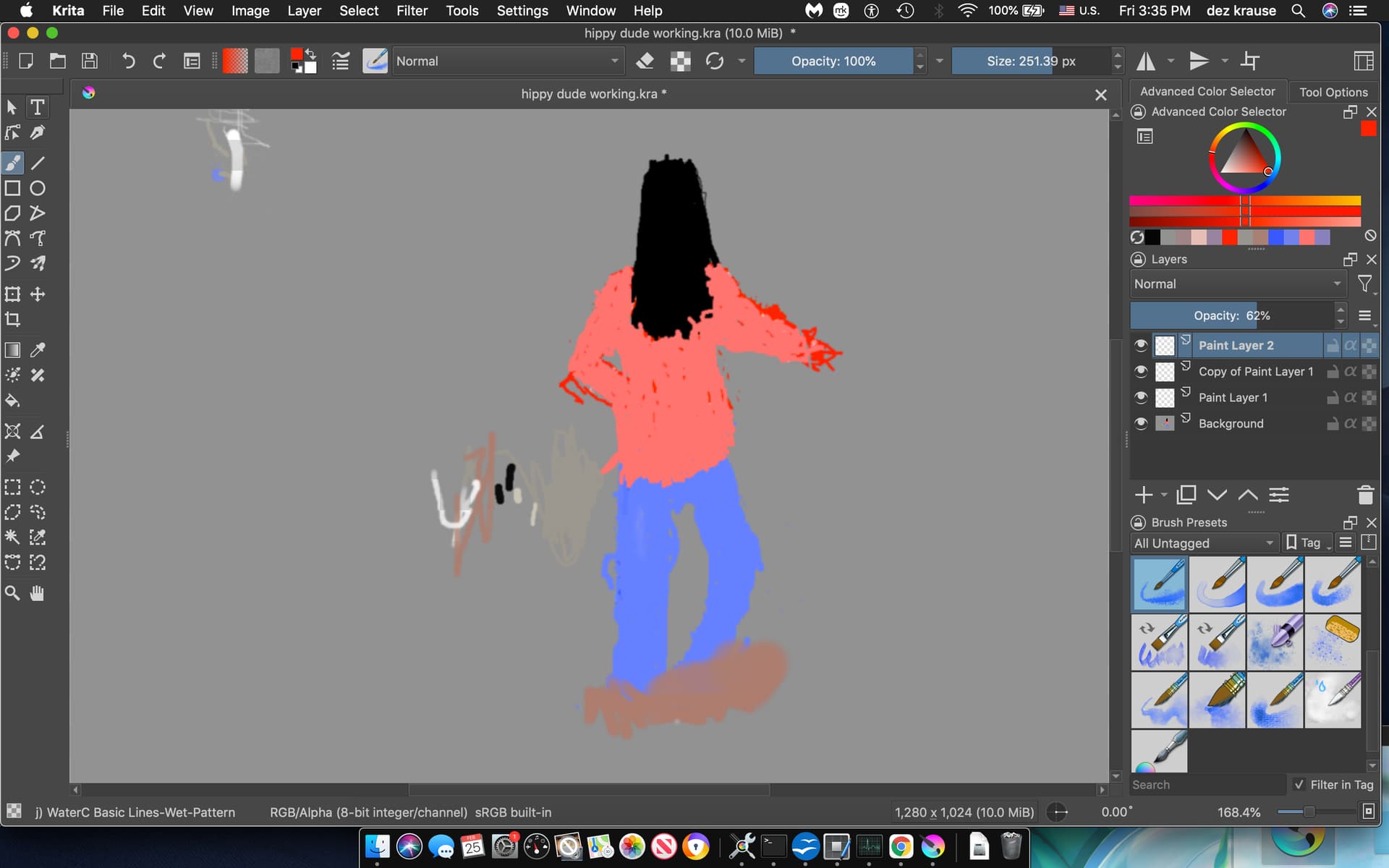
Task: Activate the Zoom magnifier tool
Action: point(12,593)
